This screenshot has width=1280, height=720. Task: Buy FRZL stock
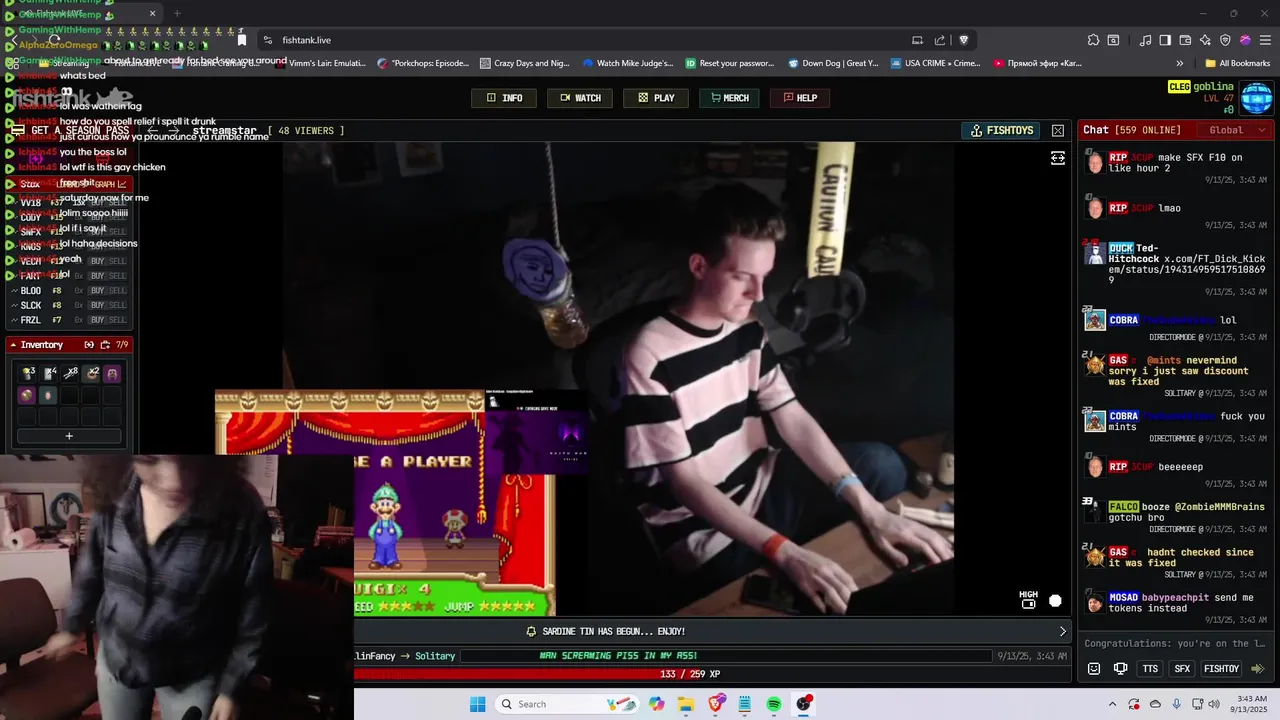click(97, 320)
